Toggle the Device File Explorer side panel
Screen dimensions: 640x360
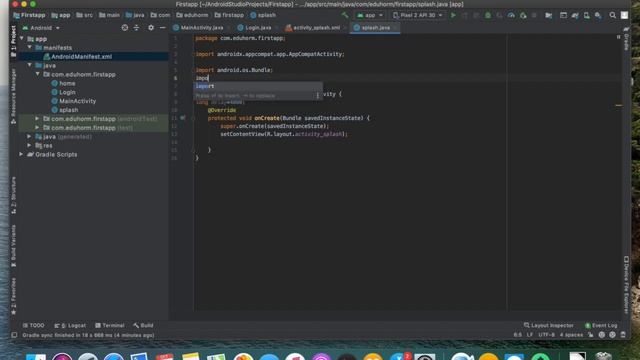point(627,285)
